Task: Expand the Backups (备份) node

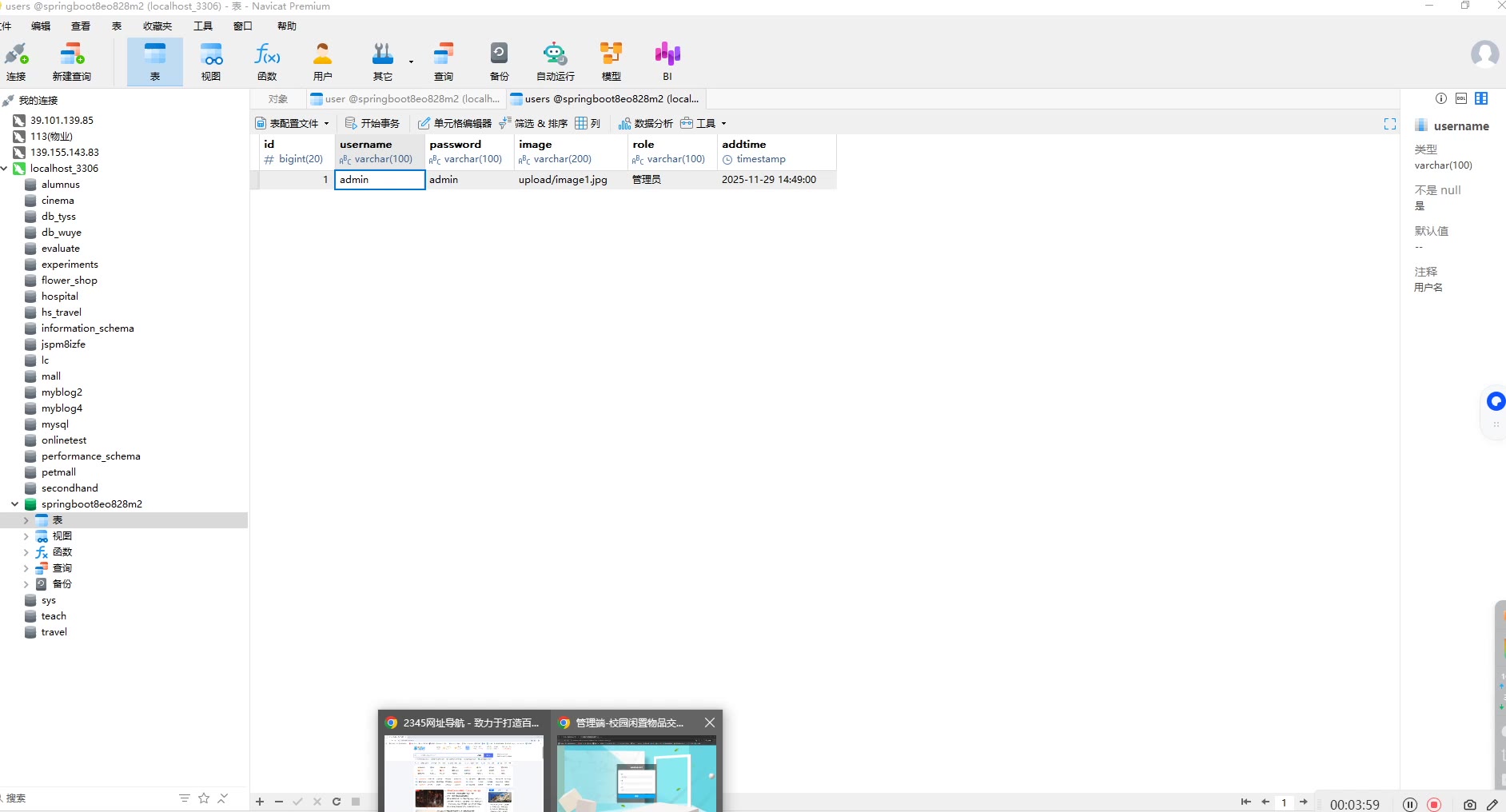Action: 26,584
